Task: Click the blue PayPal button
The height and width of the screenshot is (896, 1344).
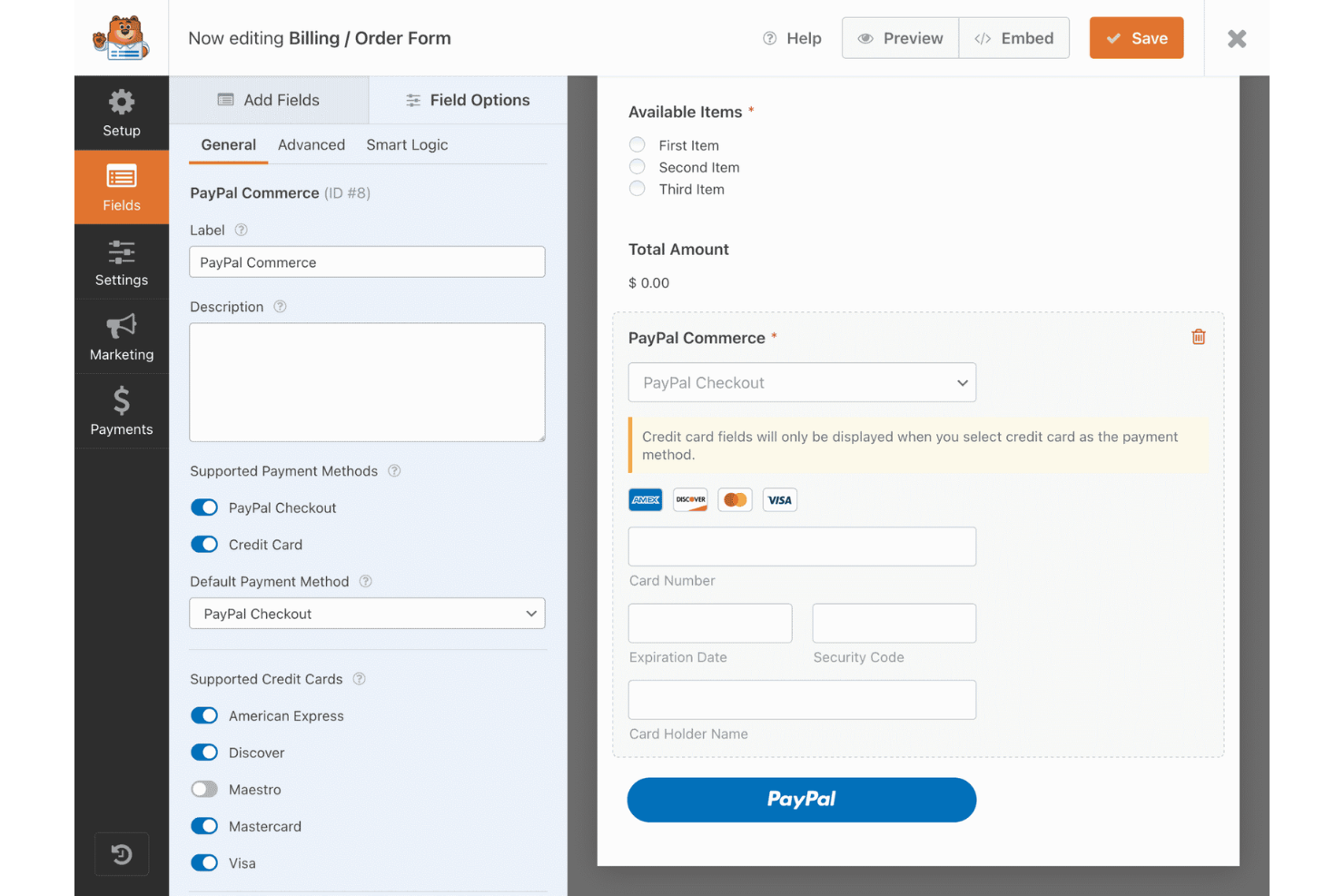Action: pos(802,800)
